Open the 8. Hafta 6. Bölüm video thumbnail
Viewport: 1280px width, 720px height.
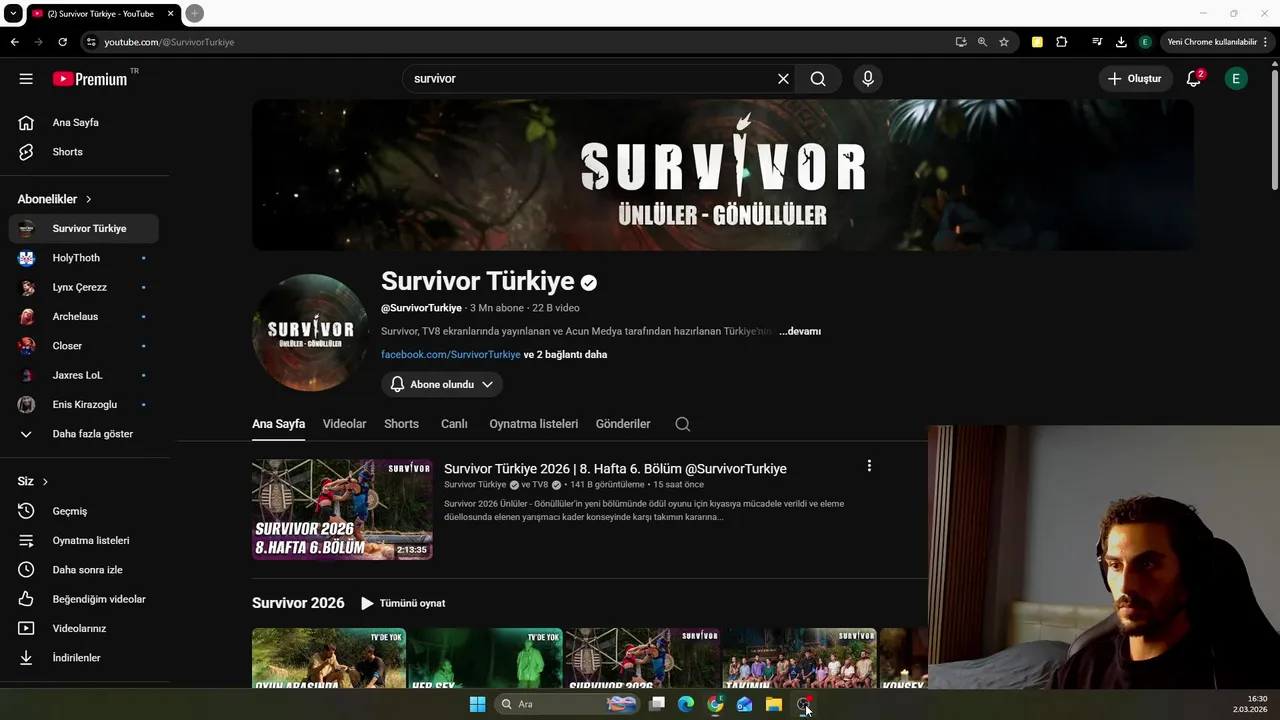click(x=342, y=510)
